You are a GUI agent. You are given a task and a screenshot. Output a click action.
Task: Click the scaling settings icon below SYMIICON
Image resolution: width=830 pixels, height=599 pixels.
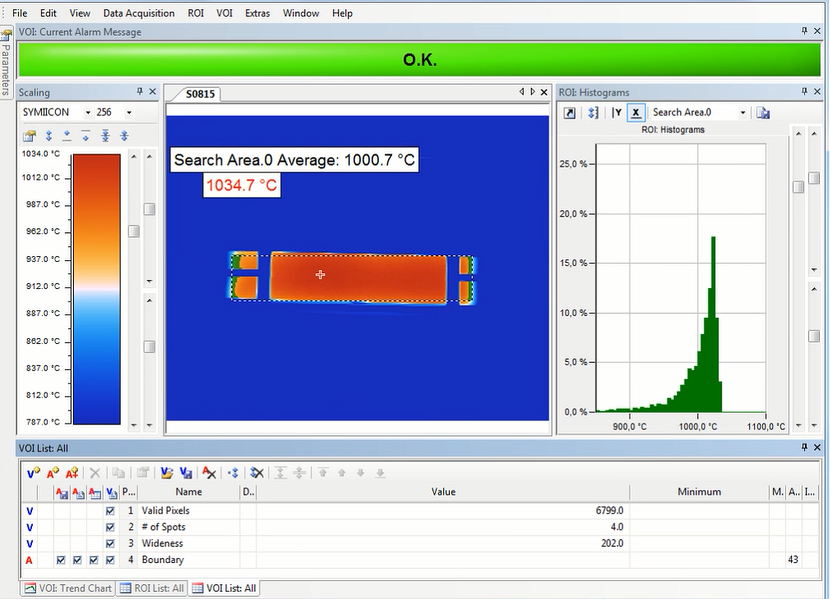(30, 136)
